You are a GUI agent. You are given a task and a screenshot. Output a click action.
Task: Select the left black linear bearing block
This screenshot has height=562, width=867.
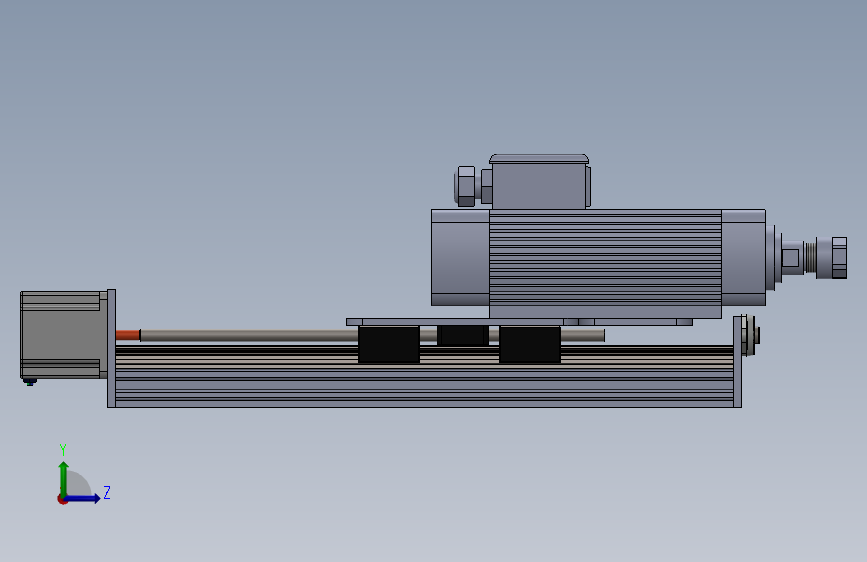pyautogui.click(x=389, y=344)
